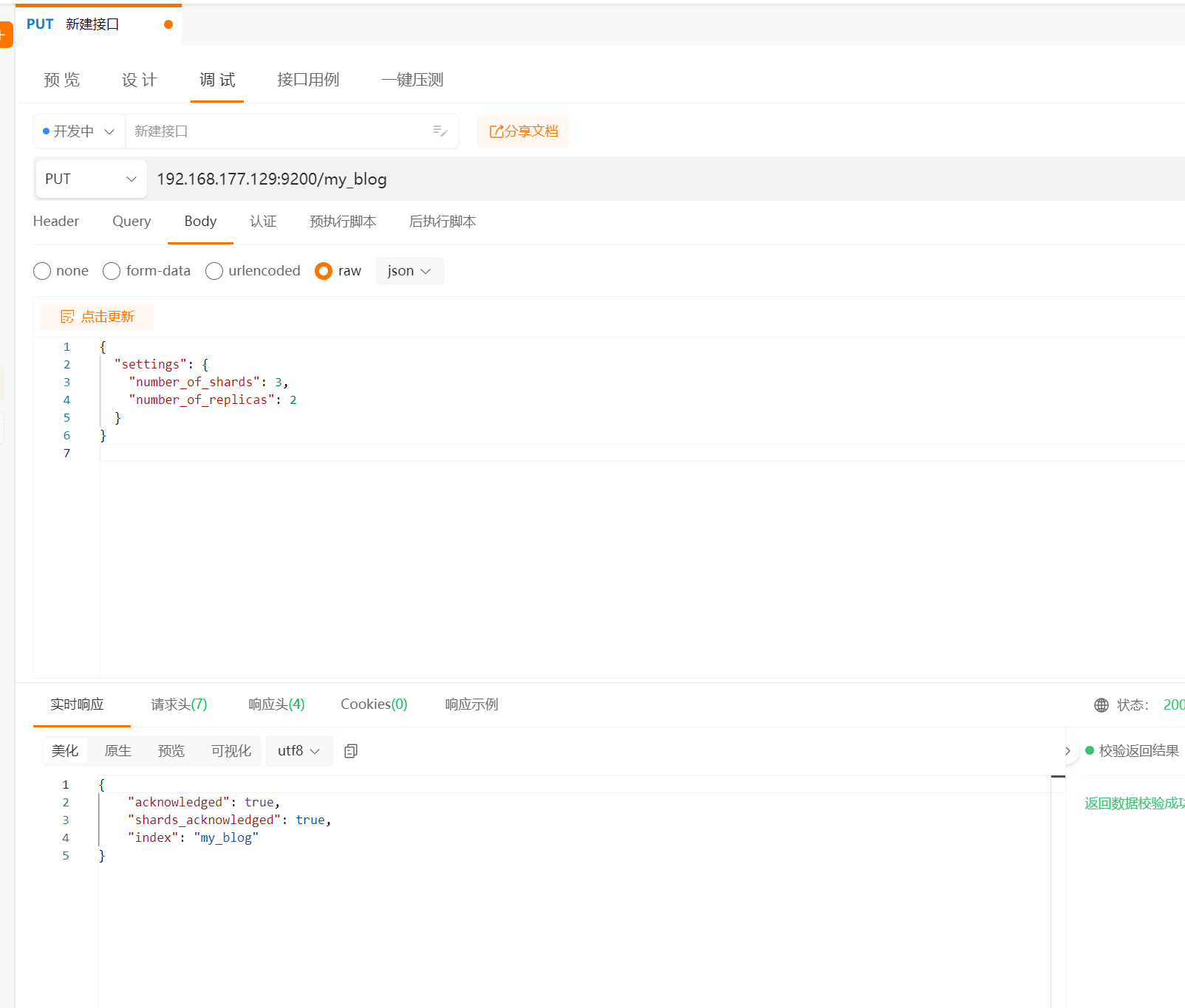The height and width of the screenshot is (1008, 1185).
Task: Click the unsaved orange dot on the tab
Action: tap(168, 24)
